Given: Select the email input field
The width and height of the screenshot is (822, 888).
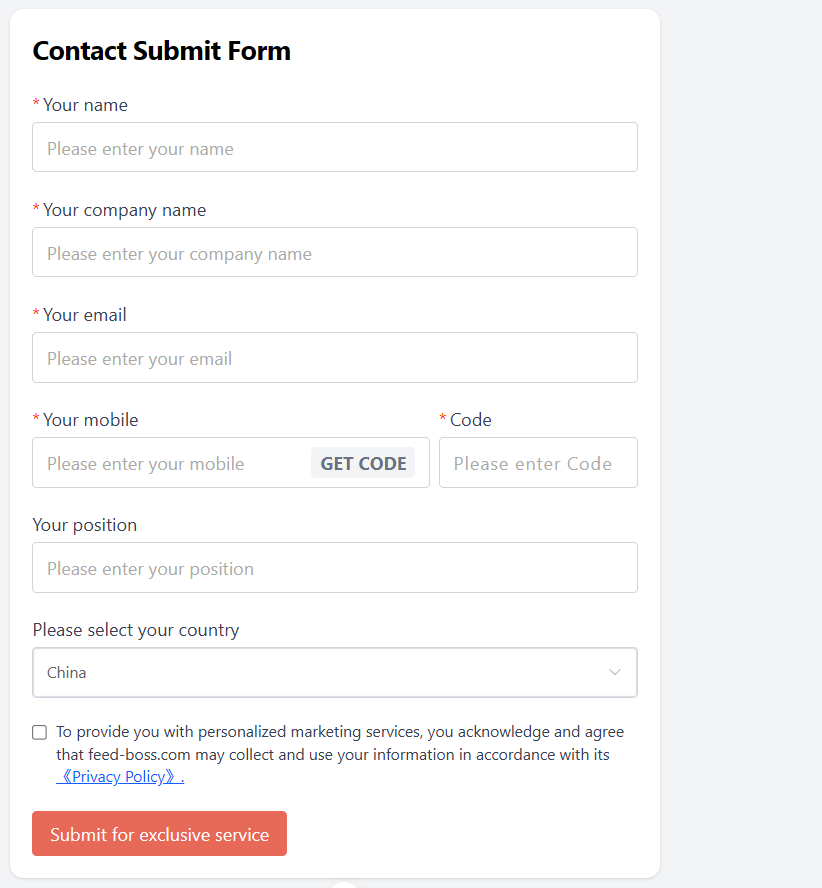Looking at the screenshot, I should point(334,358).
